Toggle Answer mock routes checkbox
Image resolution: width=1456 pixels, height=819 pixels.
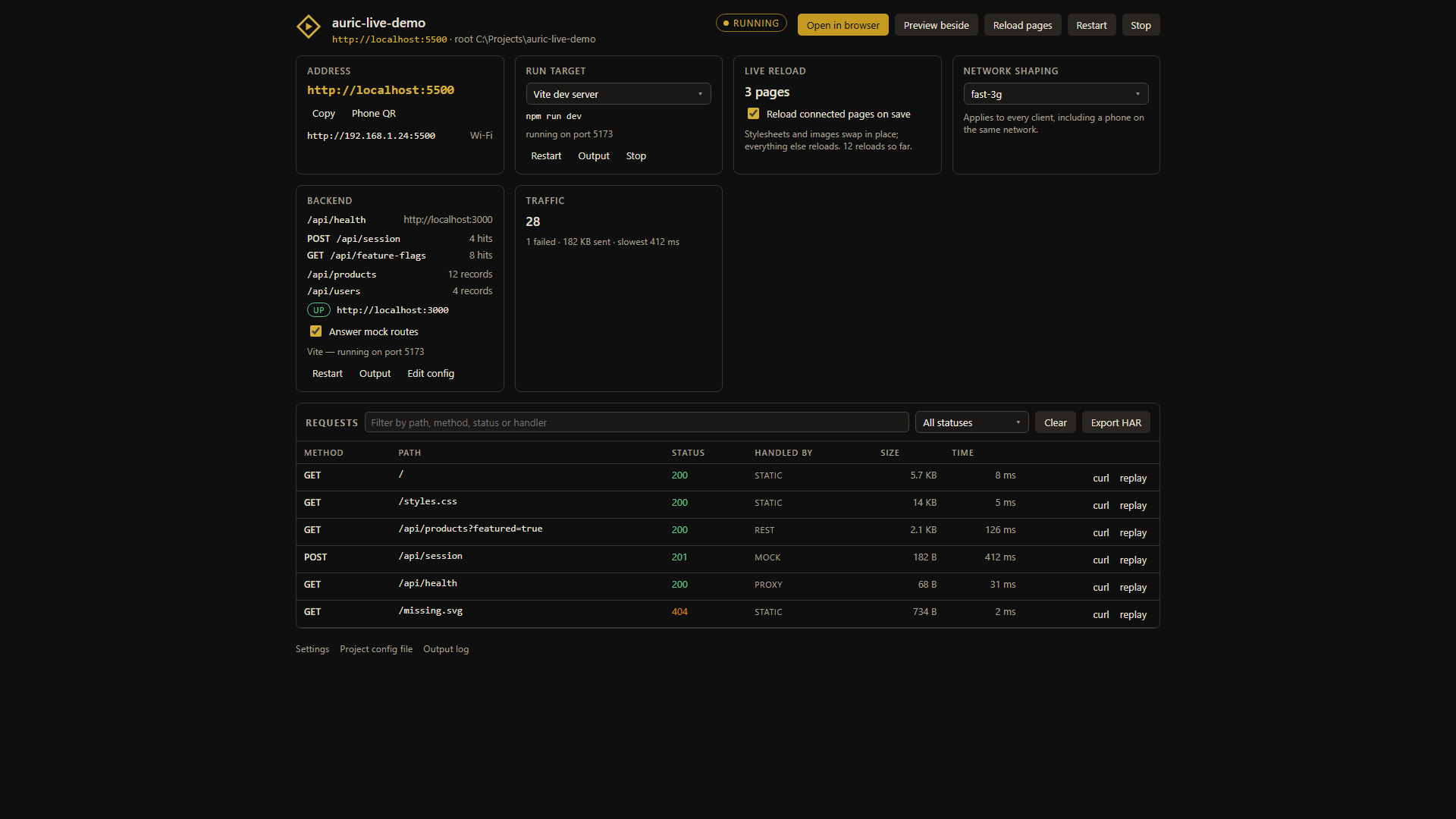pyautogui.click(x=315, y=331)
